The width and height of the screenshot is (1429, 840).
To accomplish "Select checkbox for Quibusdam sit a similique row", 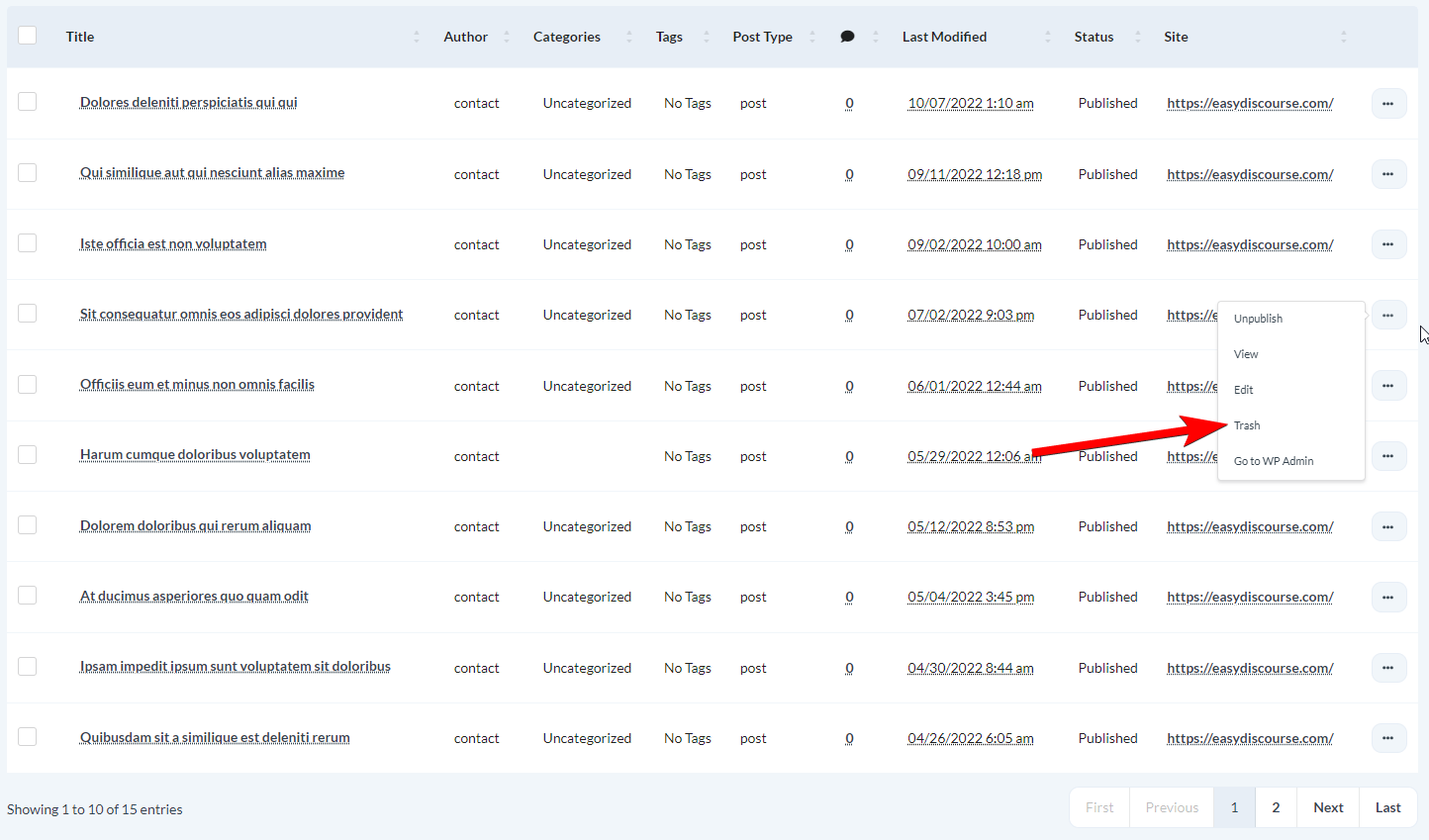I will pos(28,737).
